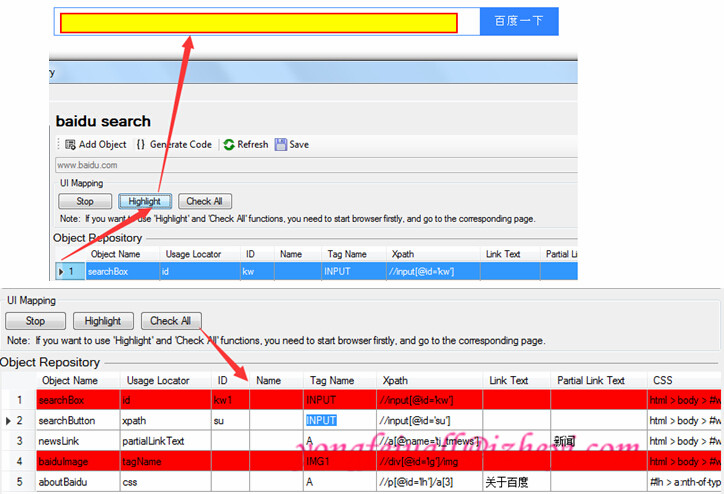The height and width of the screenshot is (494, 724).
Task: Click the 新闻 partial link text cell
Action: 598,441
